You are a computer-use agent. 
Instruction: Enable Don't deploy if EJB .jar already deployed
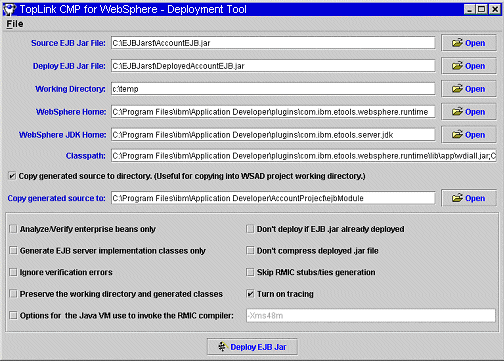pyautogui.click(x=250, y=229)
